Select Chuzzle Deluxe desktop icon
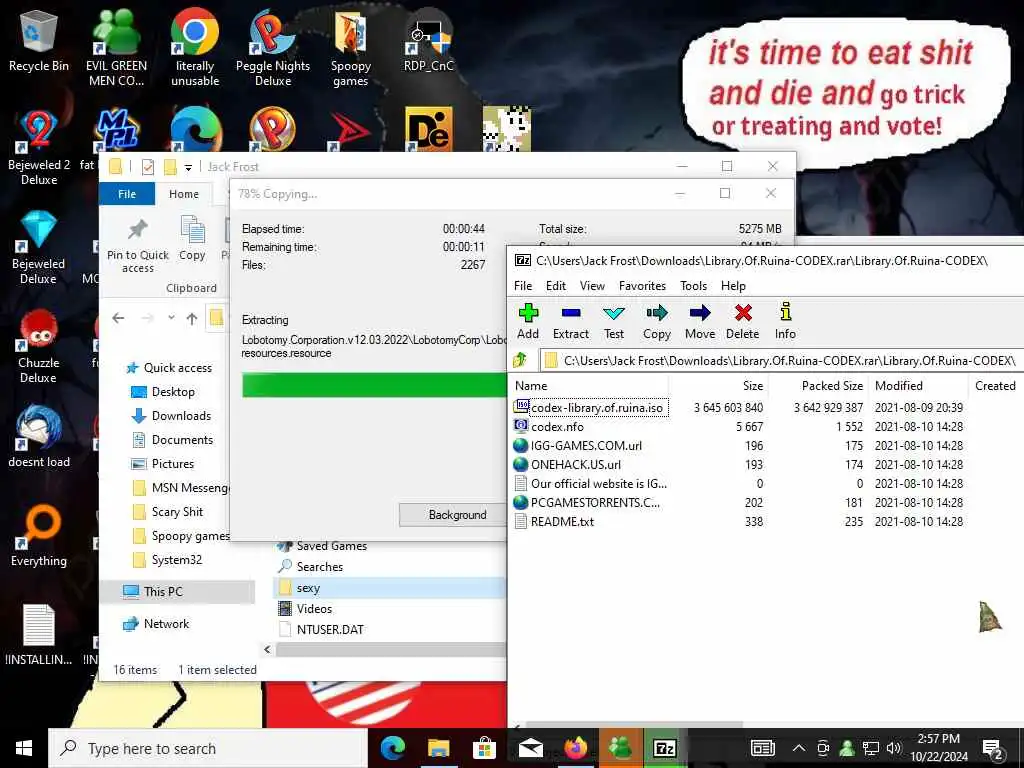This screenshot has height=768, width=1024. click(x=39, y=347)
